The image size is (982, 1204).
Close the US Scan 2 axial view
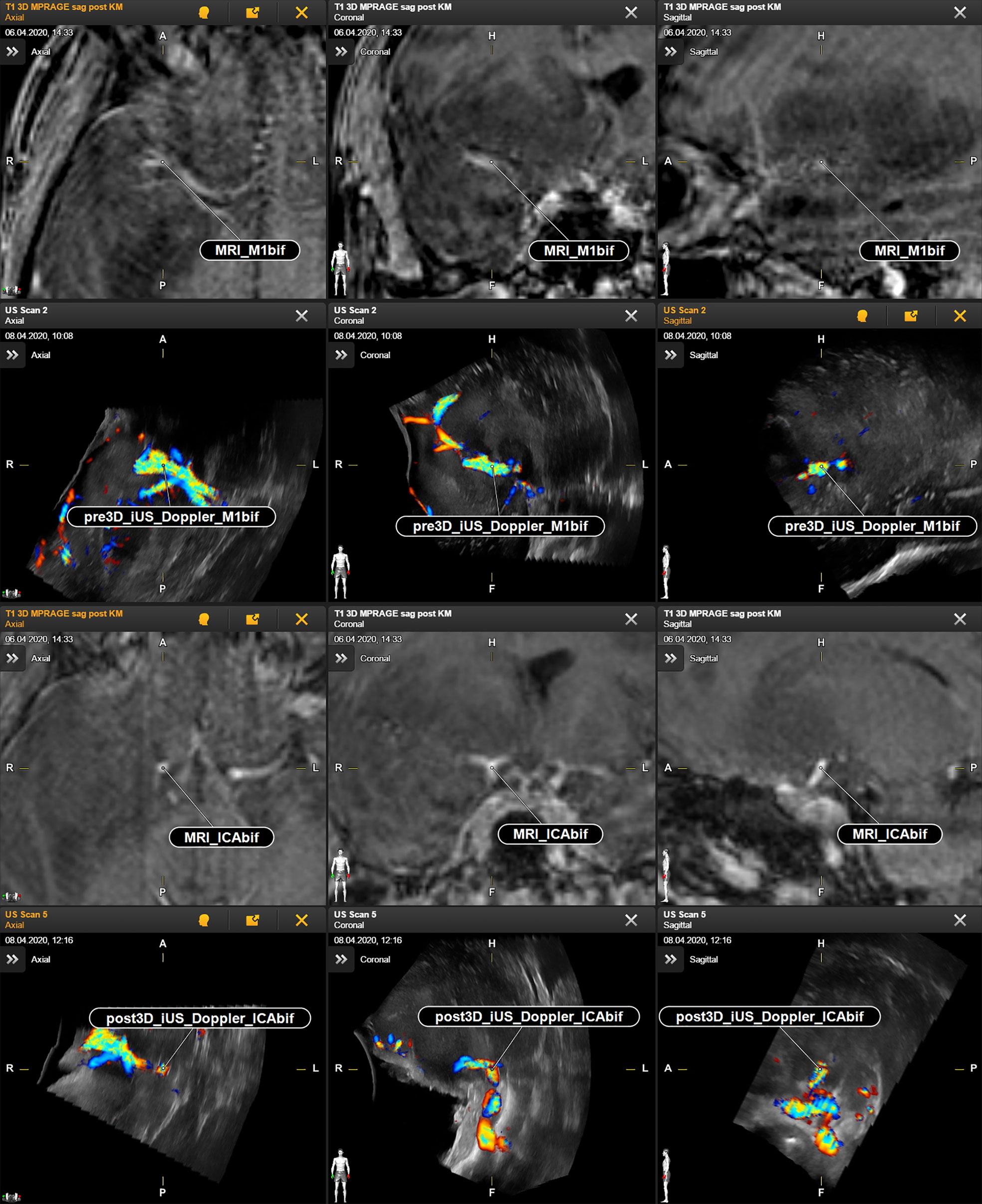(301, 315)
